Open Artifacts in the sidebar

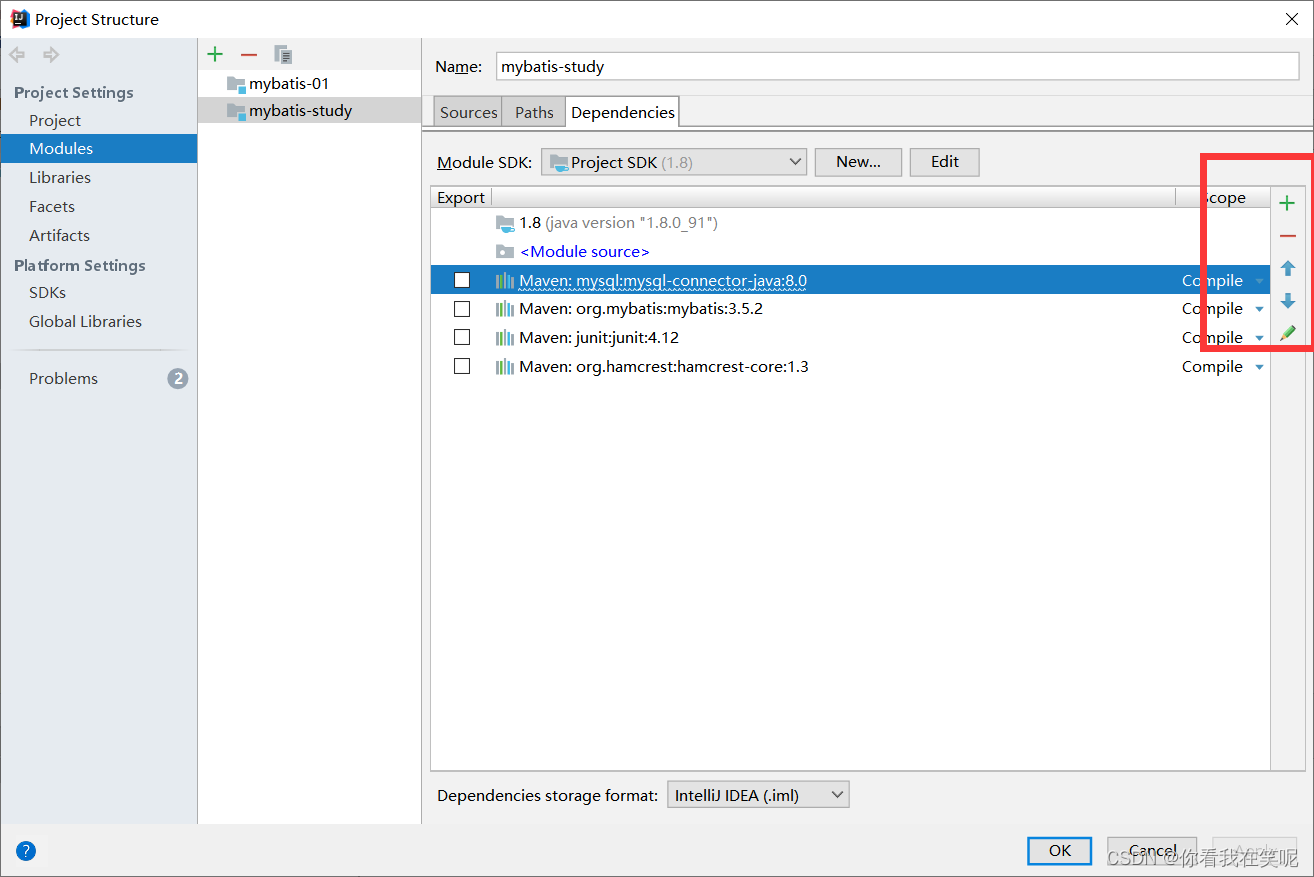[59, 235]
